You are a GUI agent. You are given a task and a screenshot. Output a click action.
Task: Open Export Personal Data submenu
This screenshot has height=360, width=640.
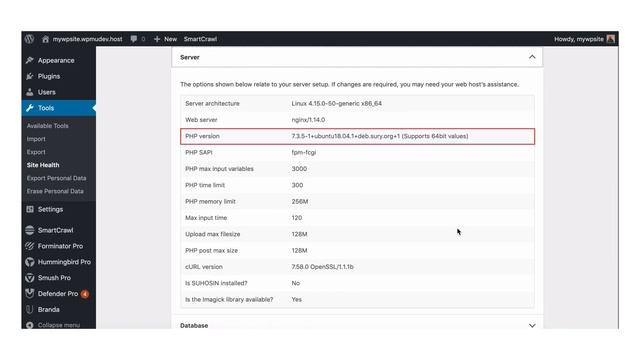(56, 178)
